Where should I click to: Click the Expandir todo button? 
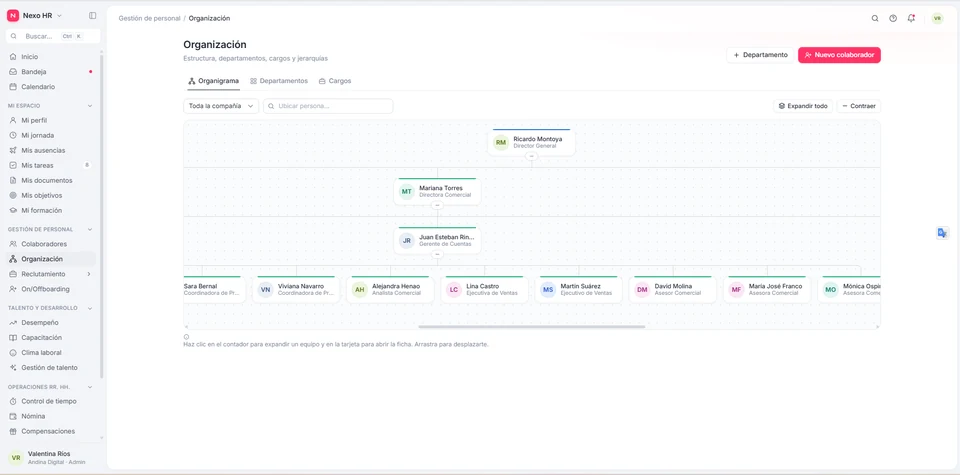pyautogui.click(x=803, y=106)
